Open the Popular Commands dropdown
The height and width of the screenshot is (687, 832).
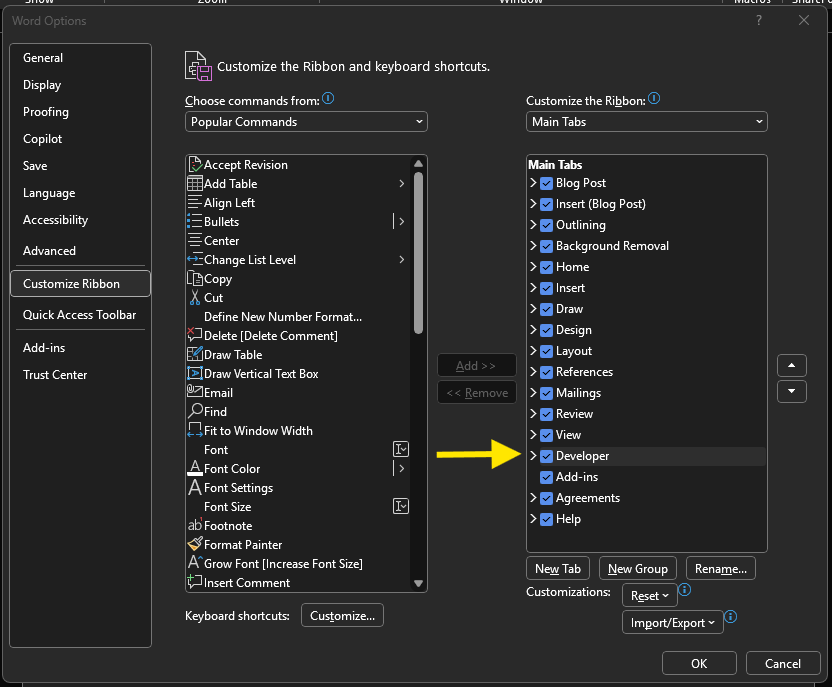point(306,122)
